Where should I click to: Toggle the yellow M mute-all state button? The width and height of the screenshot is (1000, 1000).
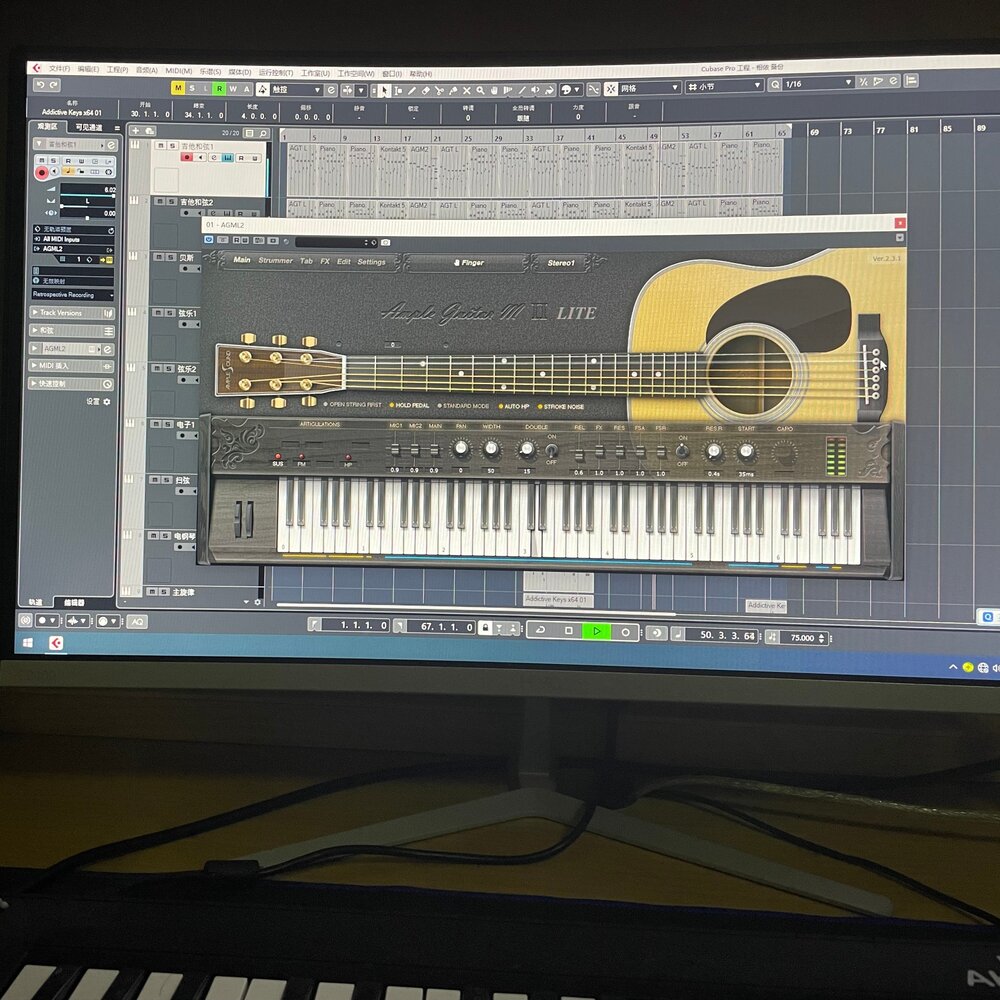(178, 88)
